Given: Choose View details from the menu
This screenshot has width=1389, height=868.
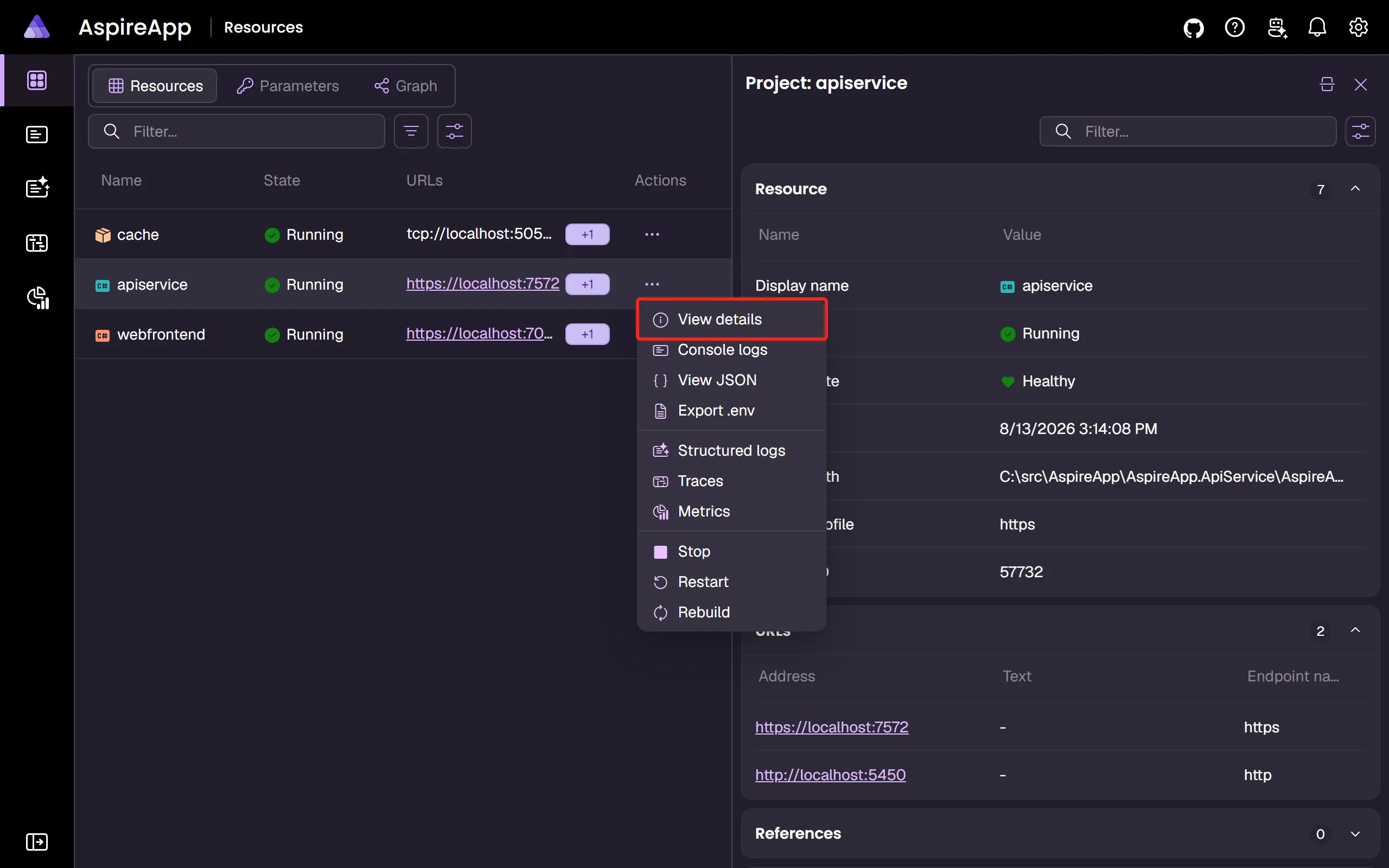Looking at the screenshot, I should pyautogui.click(x=732, y=319).
